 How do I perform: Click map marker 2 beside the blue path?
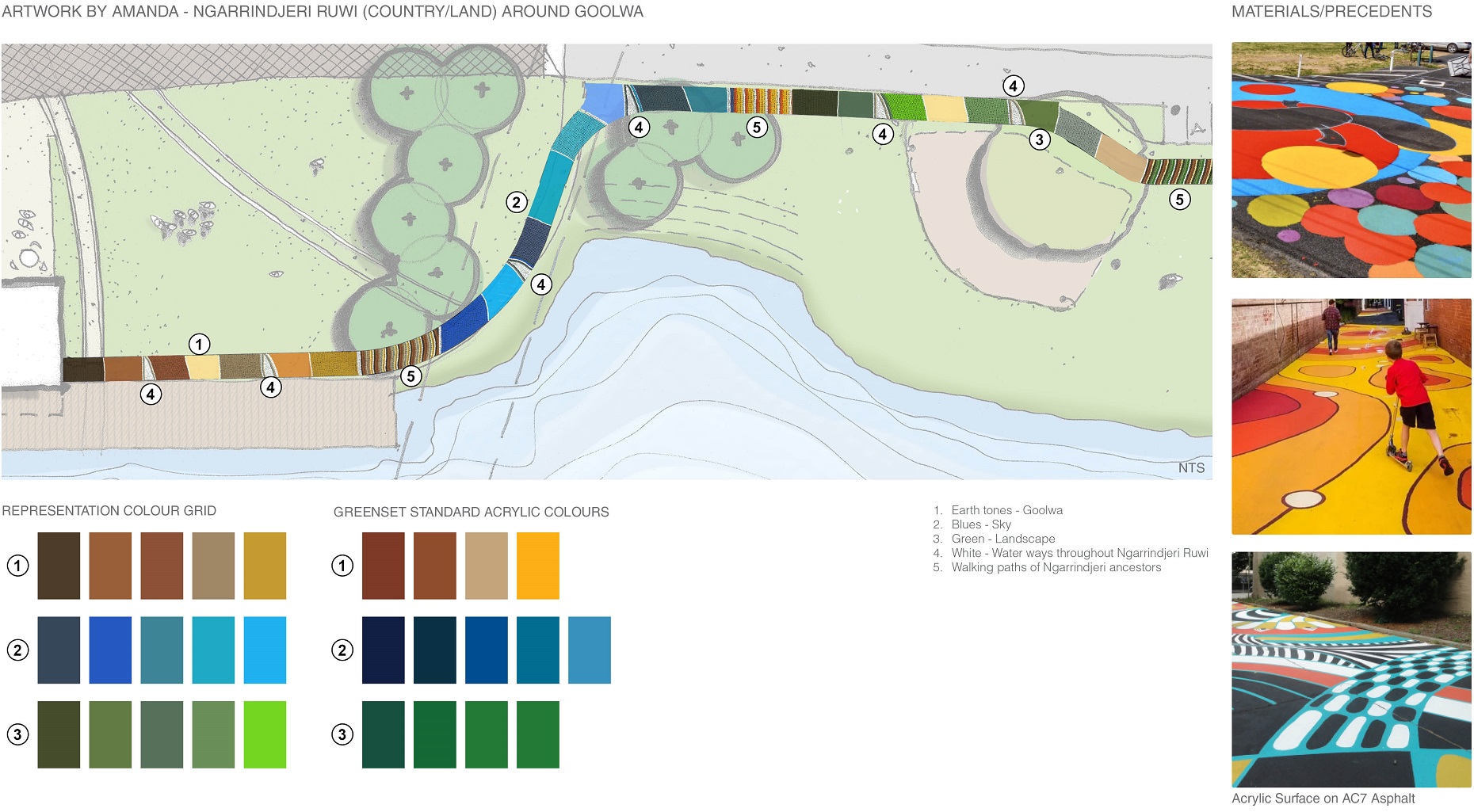[x=517, y=203]
